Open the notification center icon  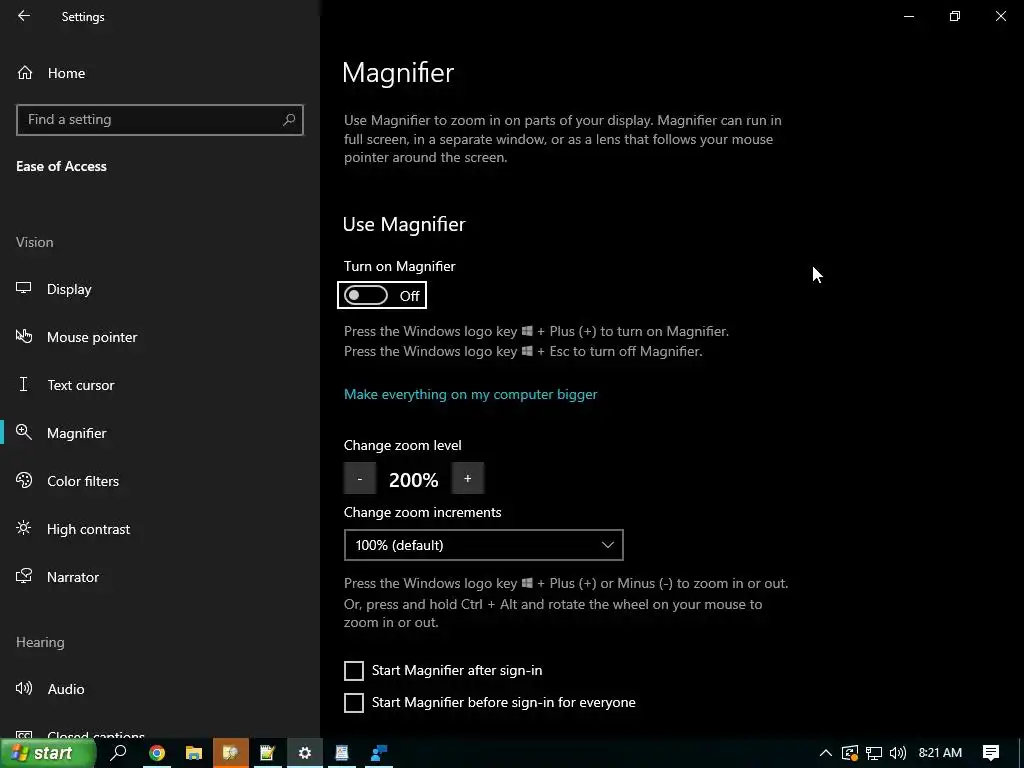pyautogui.click(x=991, y=753)
